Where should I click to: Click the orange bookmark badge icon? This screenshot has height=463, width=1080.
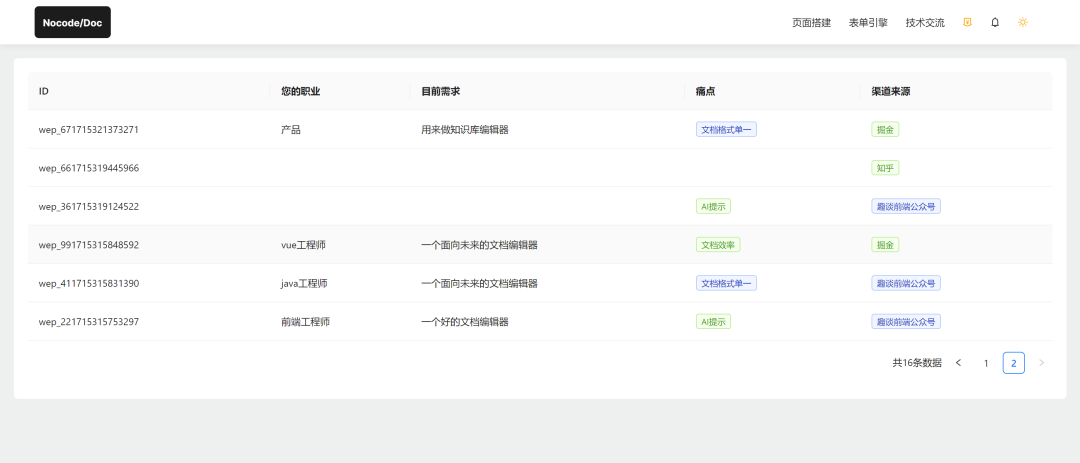967,22
